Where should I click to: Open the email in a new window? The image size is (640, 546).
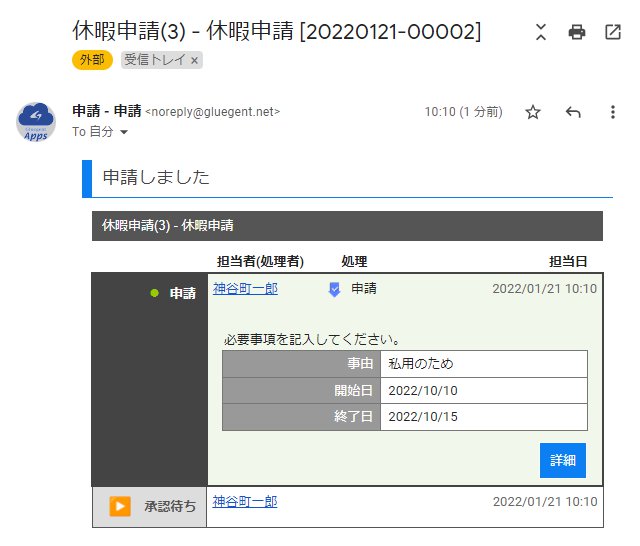613,32
